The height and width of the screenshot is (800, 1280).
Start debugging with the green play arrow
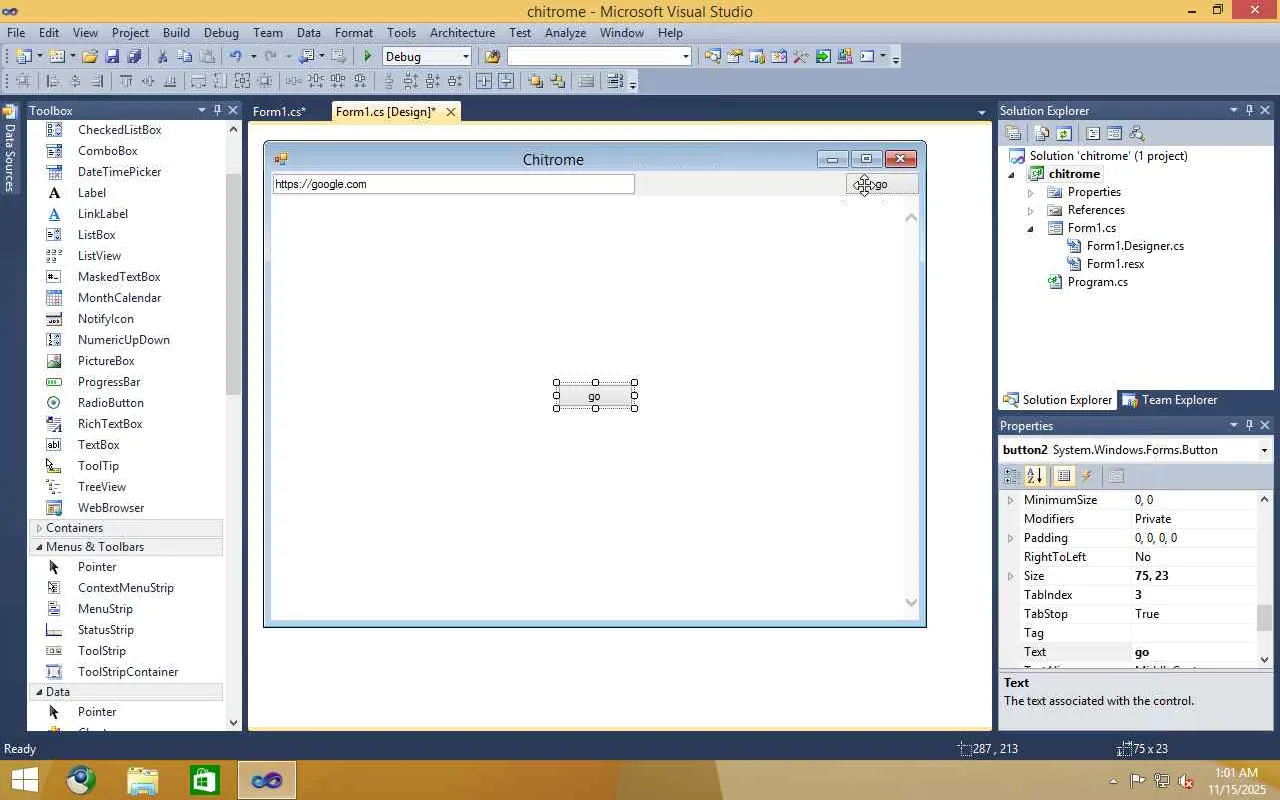368,57
